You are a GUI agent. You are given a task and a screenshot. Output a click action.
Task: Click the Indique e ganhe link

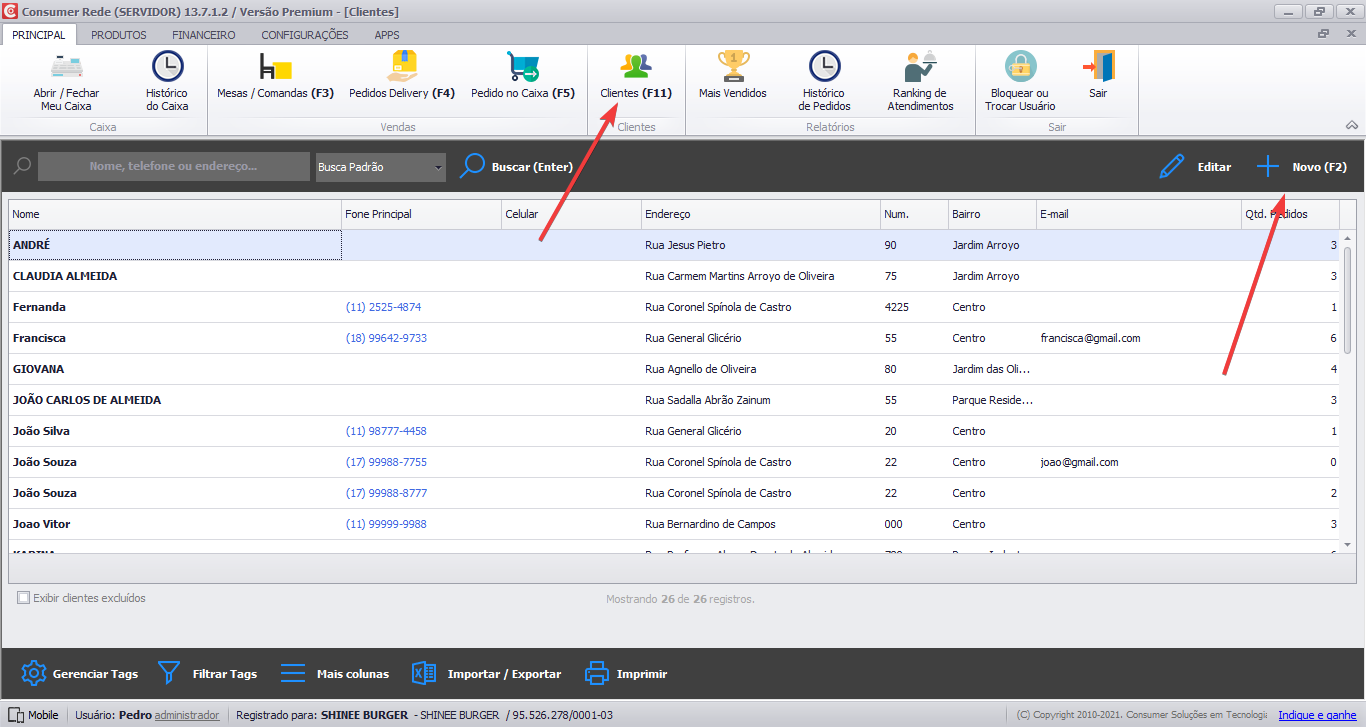pos(1316,714)
